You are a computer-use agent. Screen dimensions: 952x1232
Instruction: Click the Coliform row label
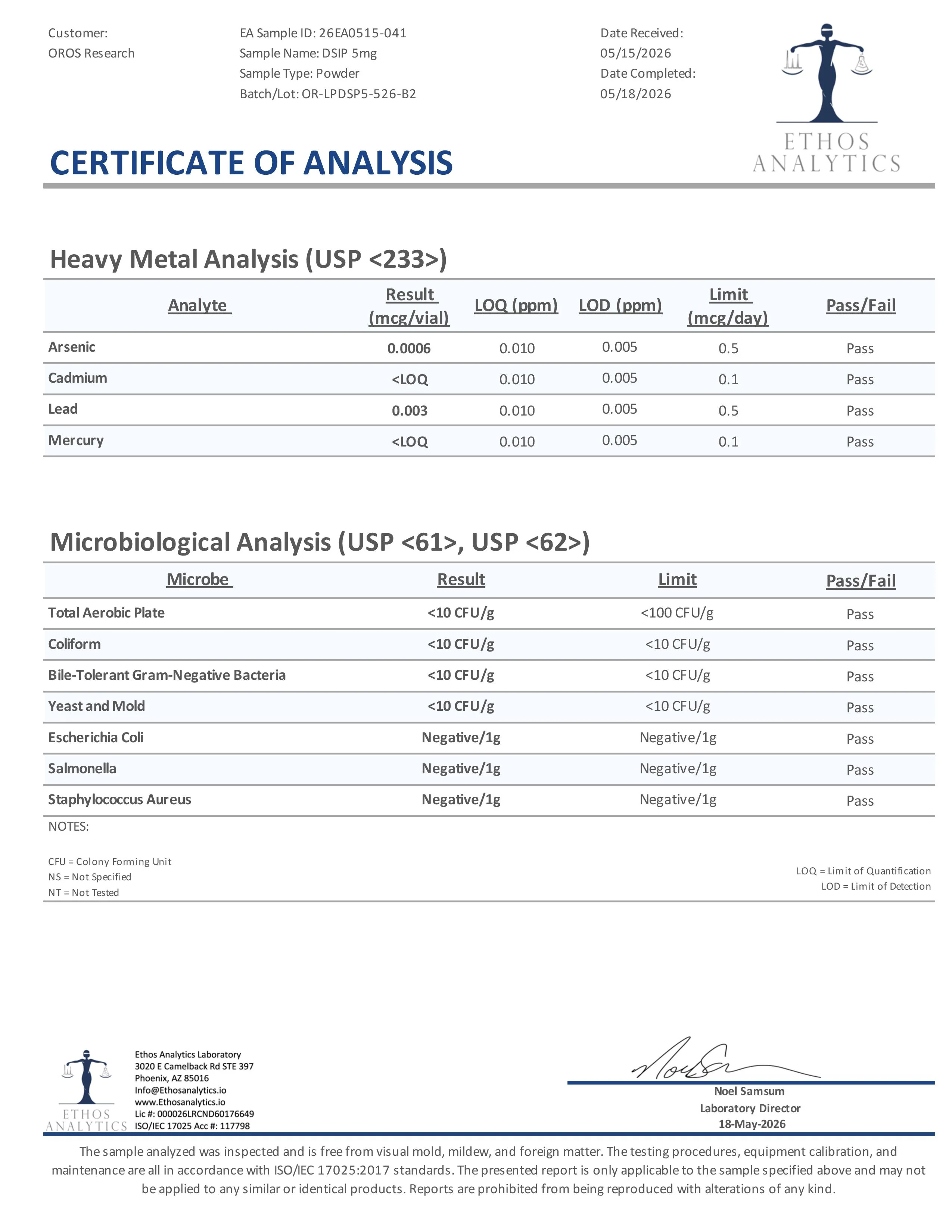point(74,644)
